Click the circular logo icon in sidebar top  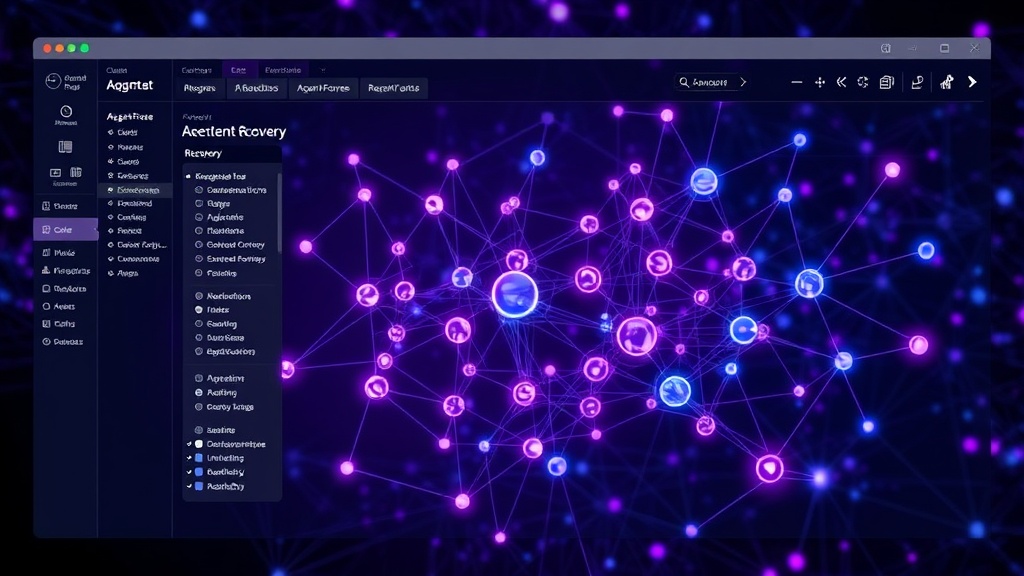click(53, 81)
